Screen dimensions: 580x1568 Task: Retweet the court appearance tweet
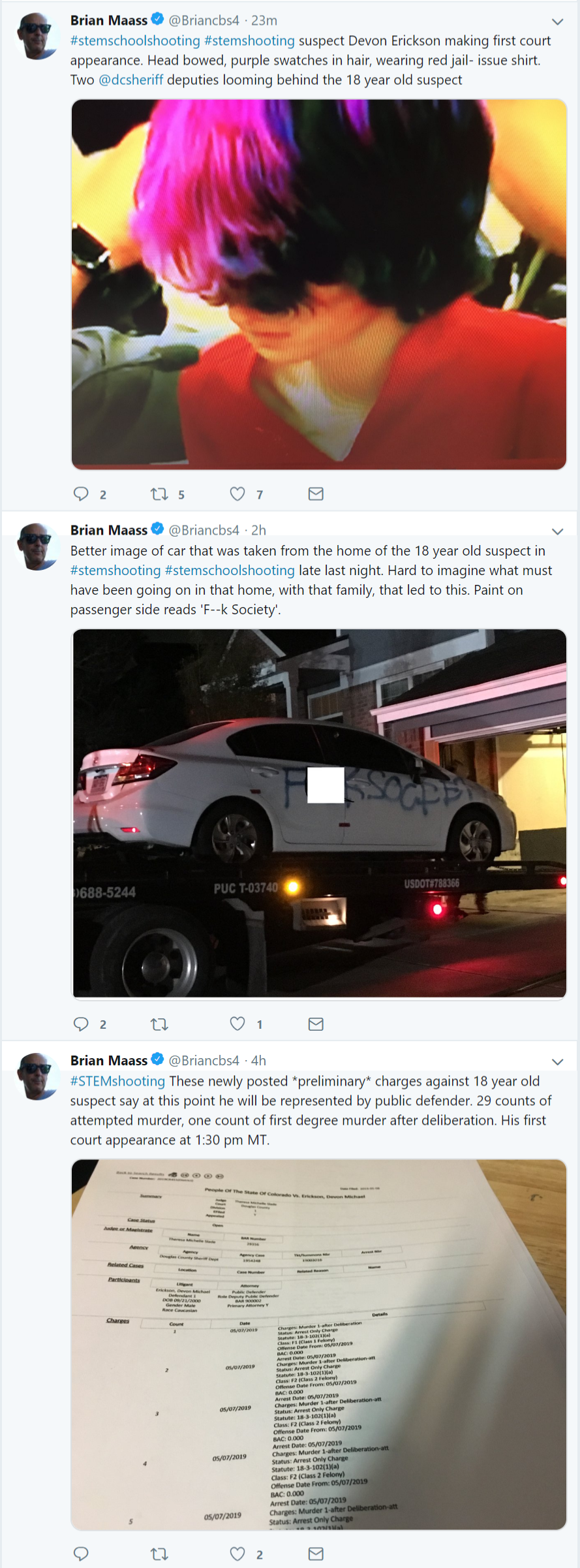(x=159, y=494)
